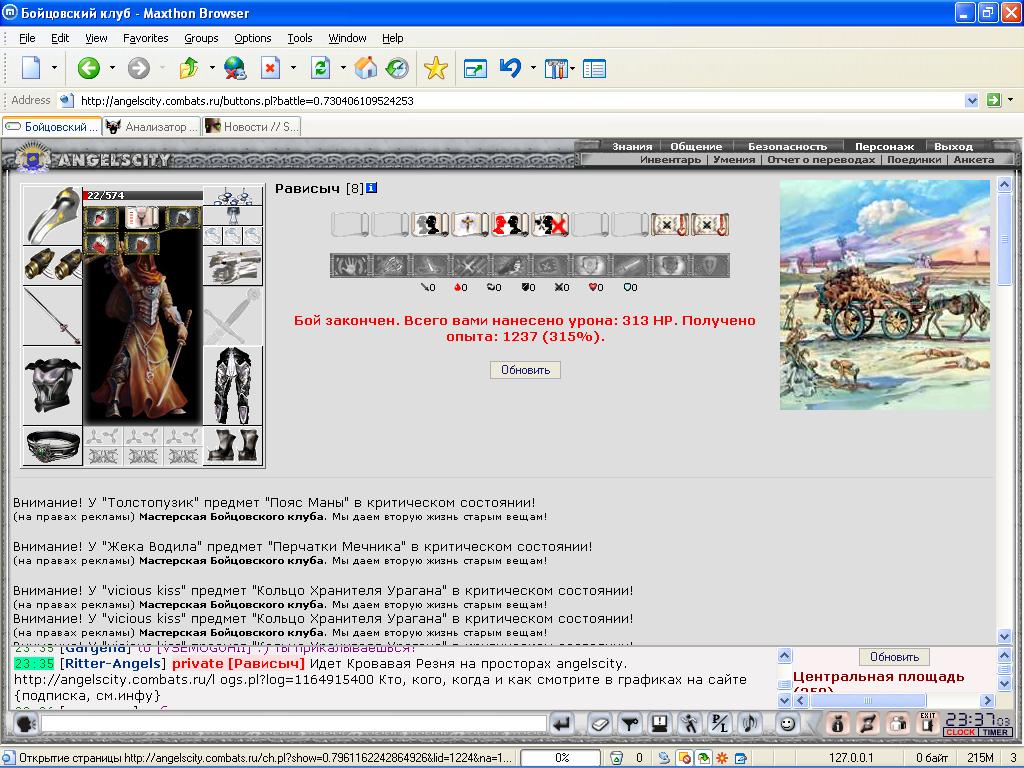Image resolution: width=1024 pixels, height=768 pixels.
Task: Stop page loading with red X icon
Action: (270, 68)
